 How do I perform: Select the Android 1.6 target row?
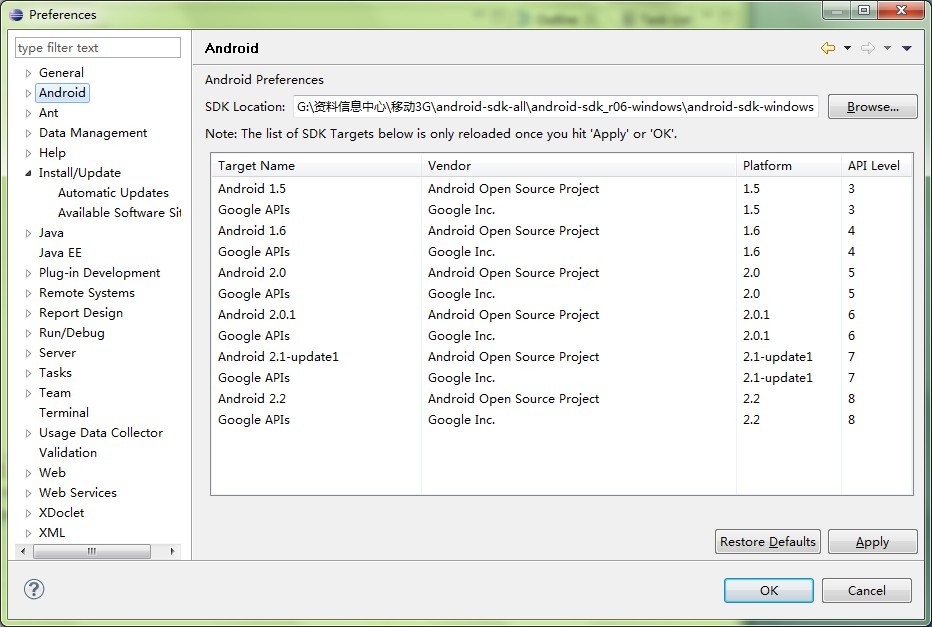coord(562,231)
